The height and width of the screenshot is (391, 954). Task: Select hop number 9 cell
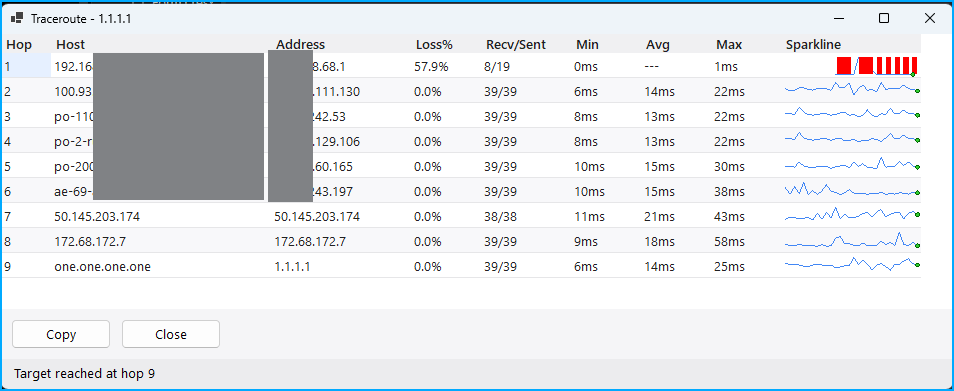(x=26, y=266)
